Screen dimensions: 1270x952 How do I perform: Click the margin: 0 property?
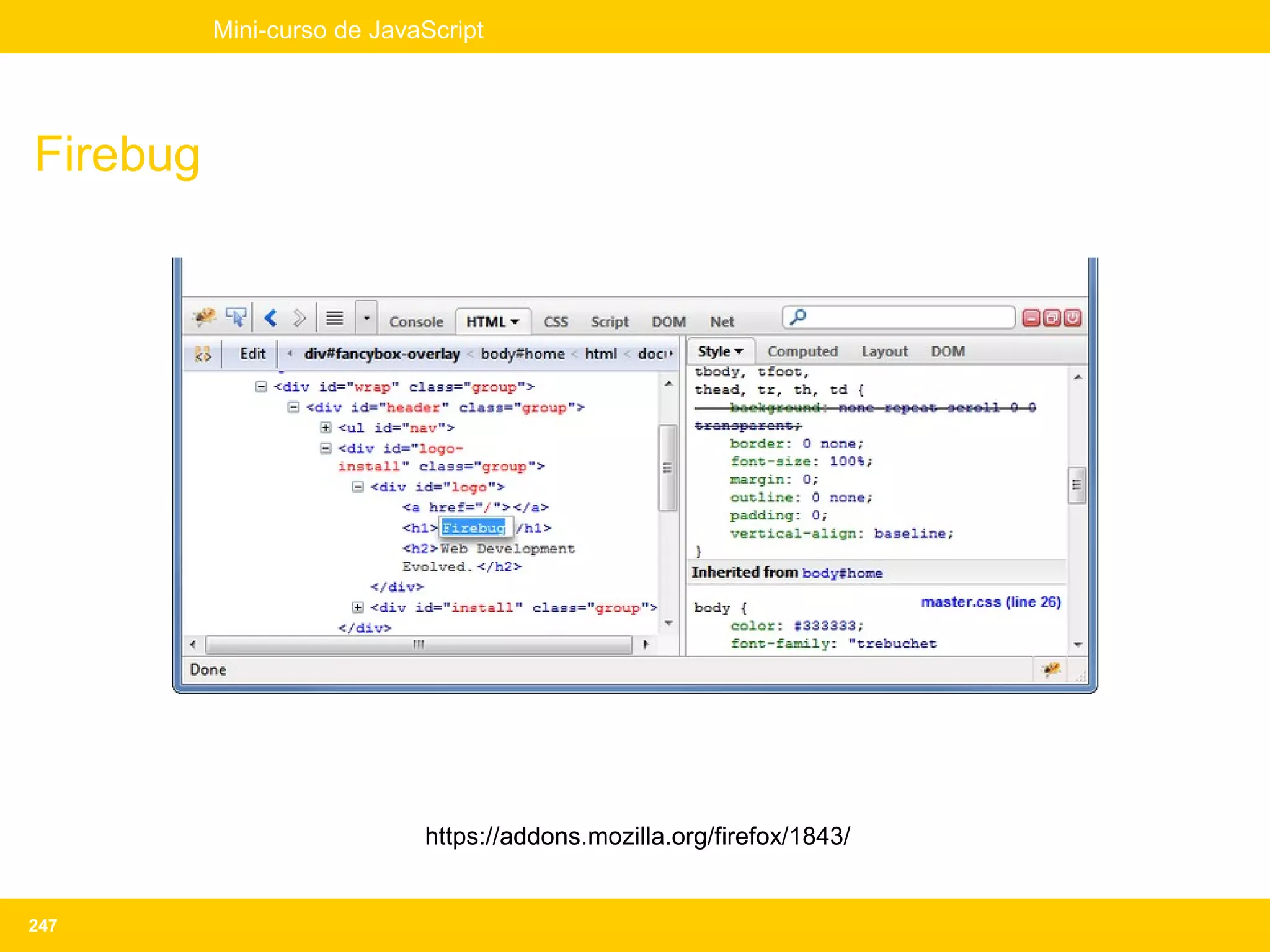click(775, 480)
